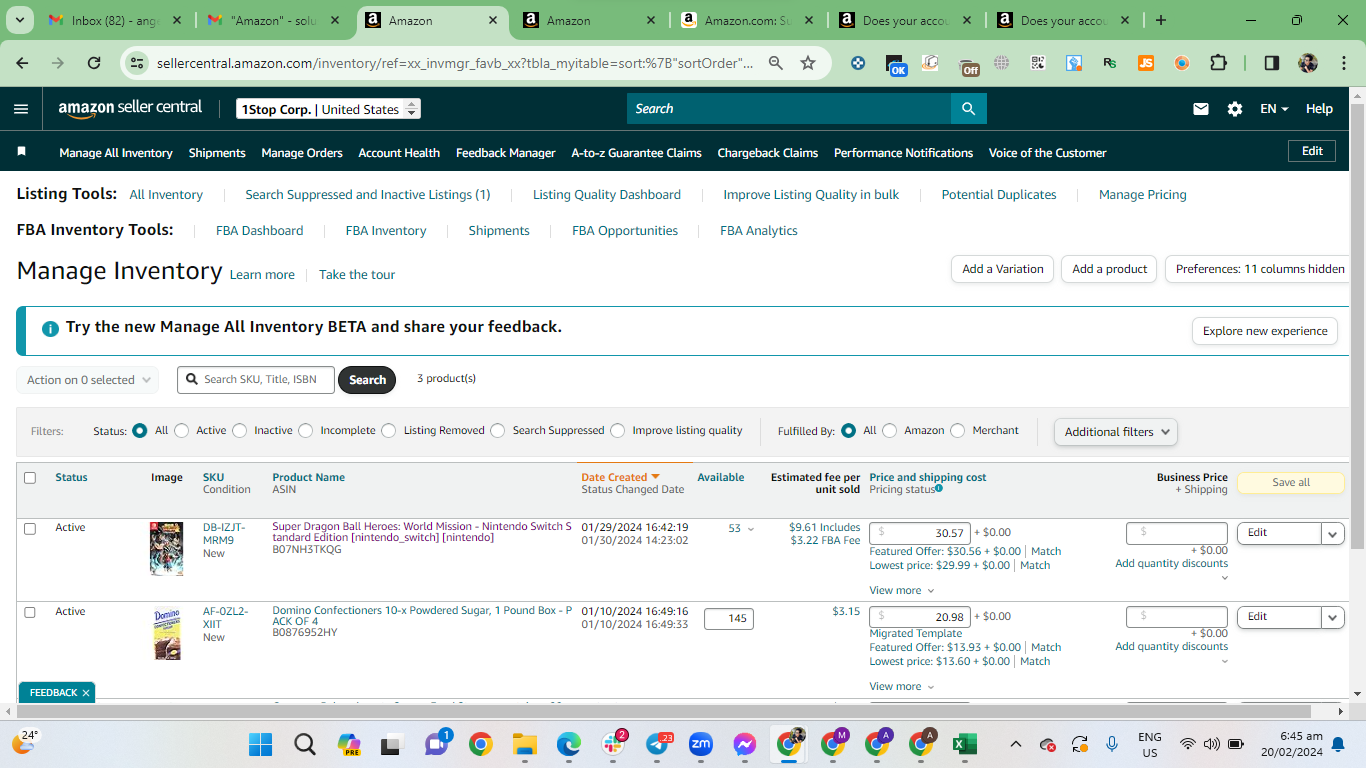Open the Manage Pricing link
1366x768 pixels.
[1143, 195]
